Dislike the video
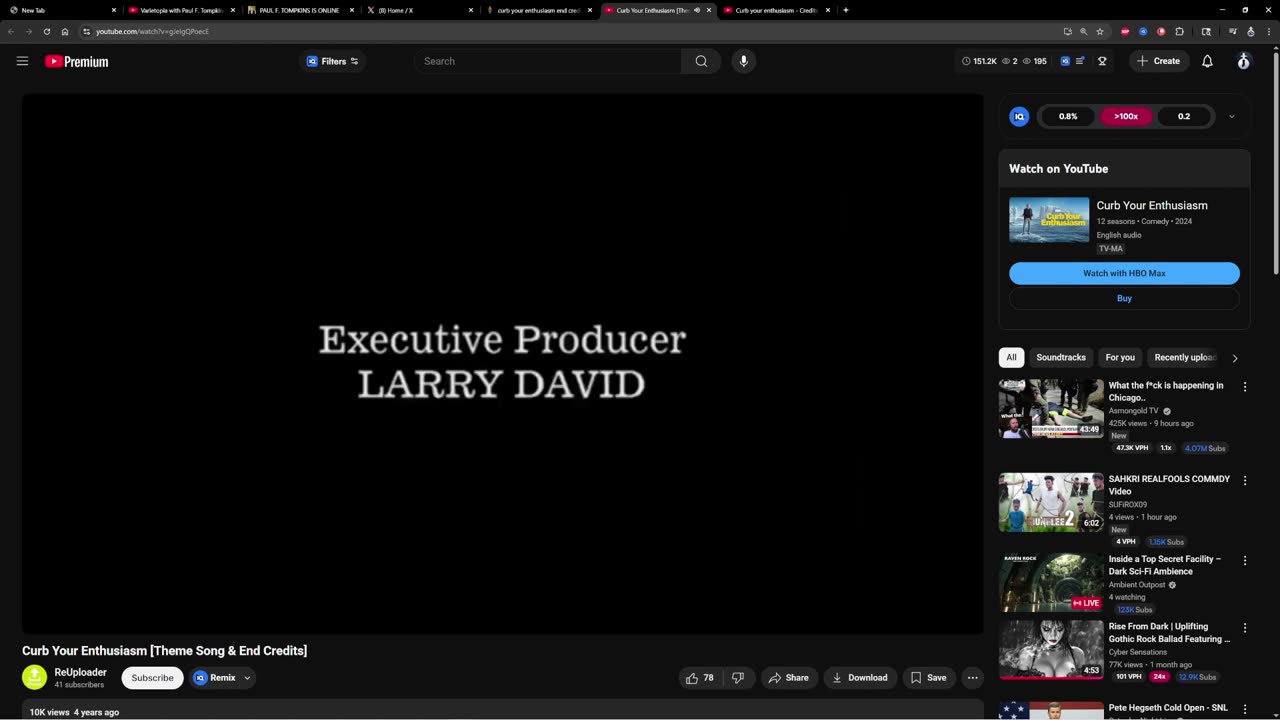 point(738,678)
